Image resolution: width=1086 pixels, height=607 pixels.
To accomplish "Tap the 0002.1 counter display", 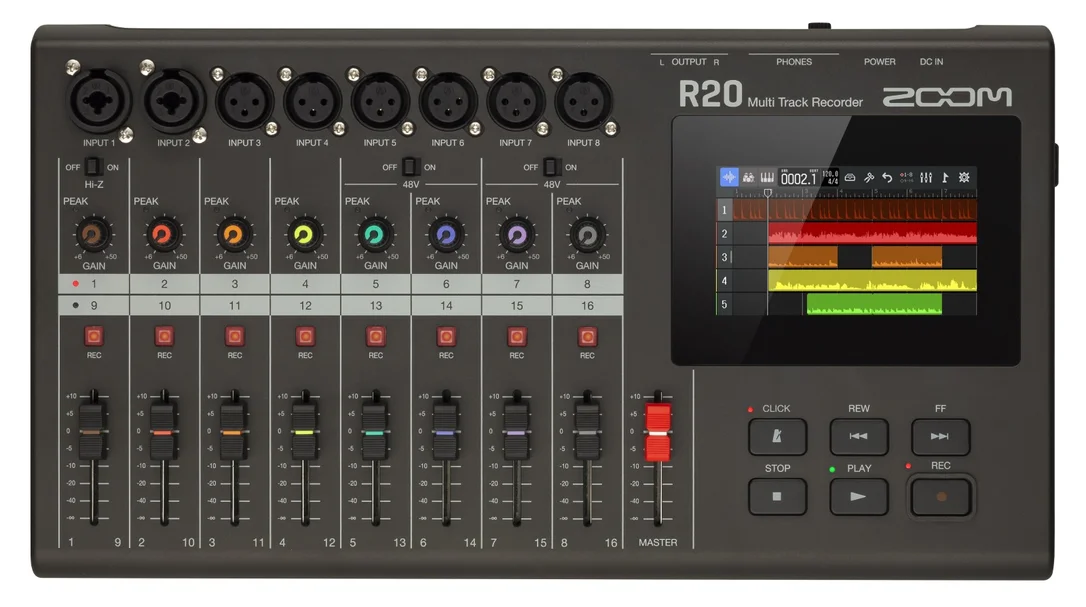I will (799, 177).
